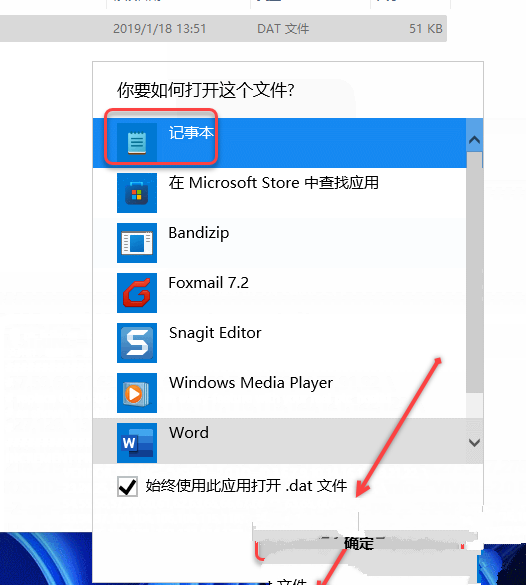Click the Bandizip name text
526x585 pixels.
[198, 233]
